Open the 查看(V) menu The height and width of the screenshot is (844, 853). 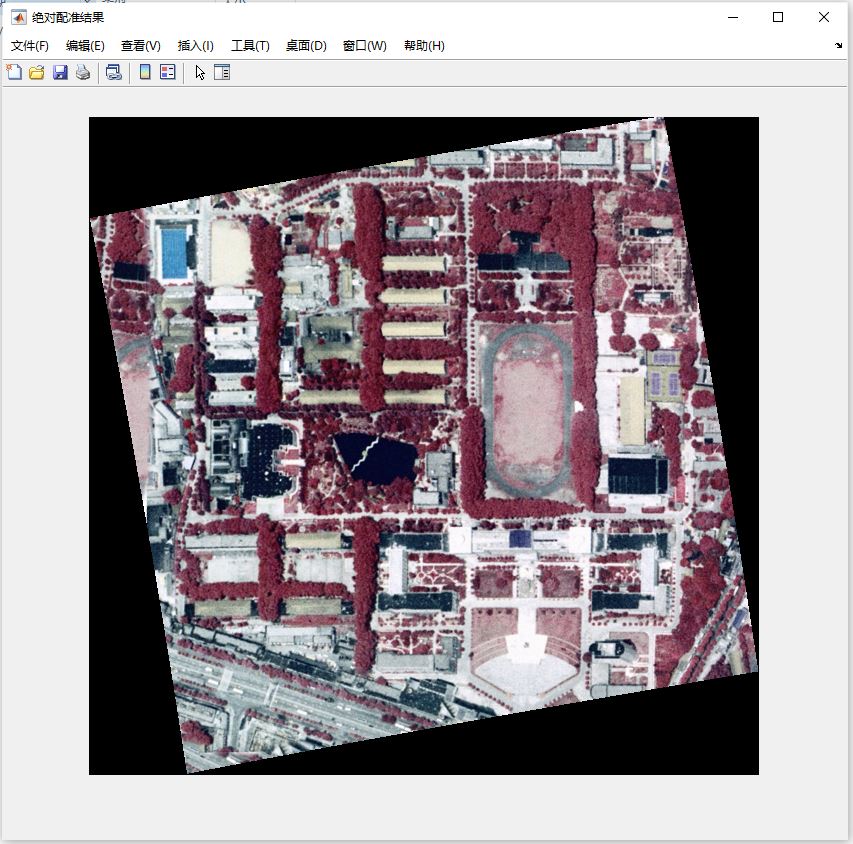(141, 46)
